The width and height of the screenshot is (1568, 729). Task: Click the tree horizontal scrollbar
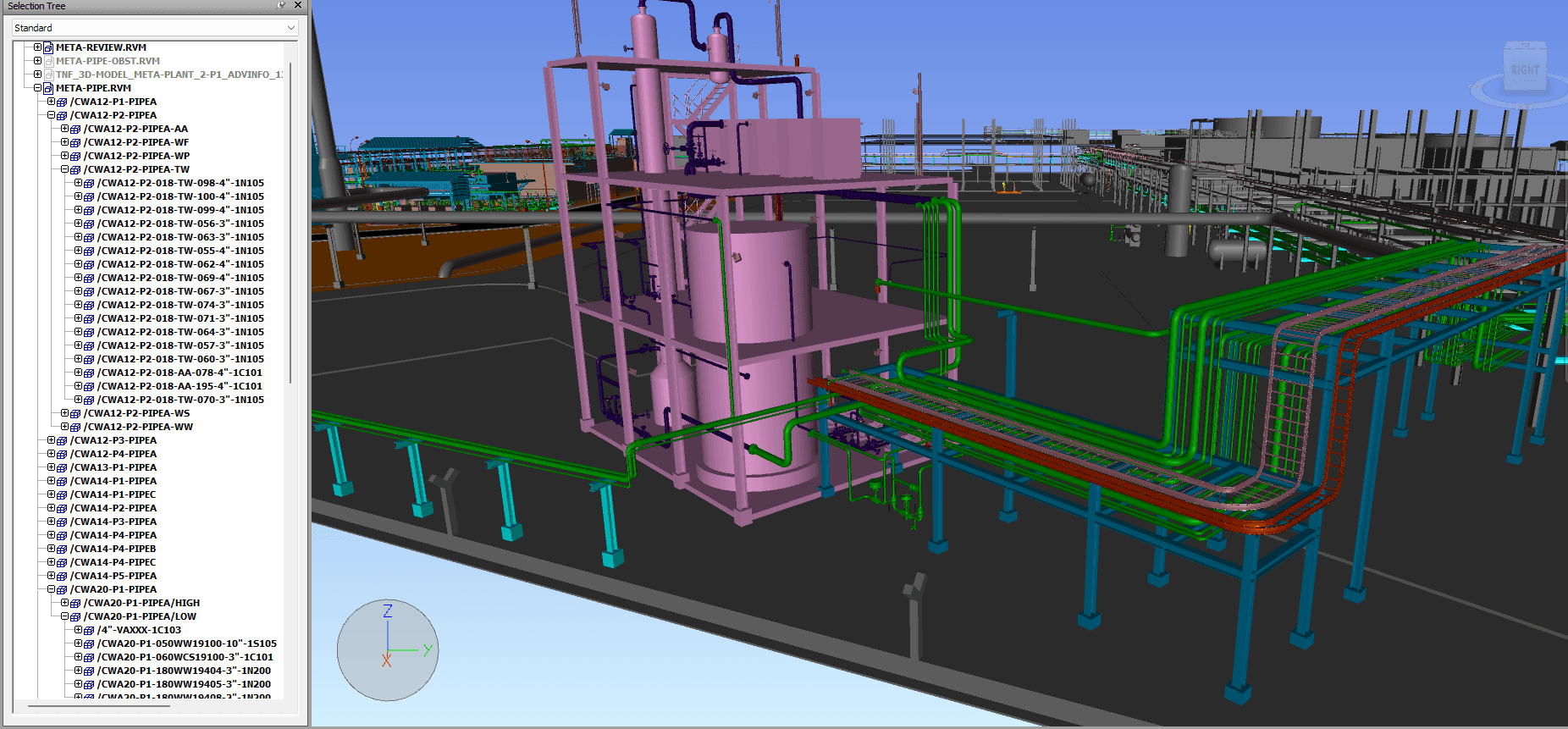click(98, 704)
